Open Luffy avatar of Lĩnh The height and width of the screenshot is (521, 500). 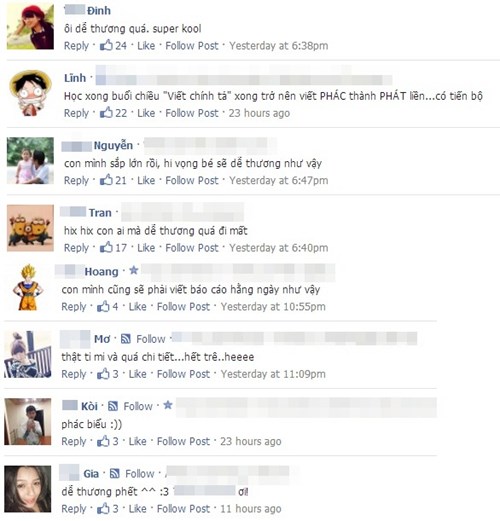(30, 93)
